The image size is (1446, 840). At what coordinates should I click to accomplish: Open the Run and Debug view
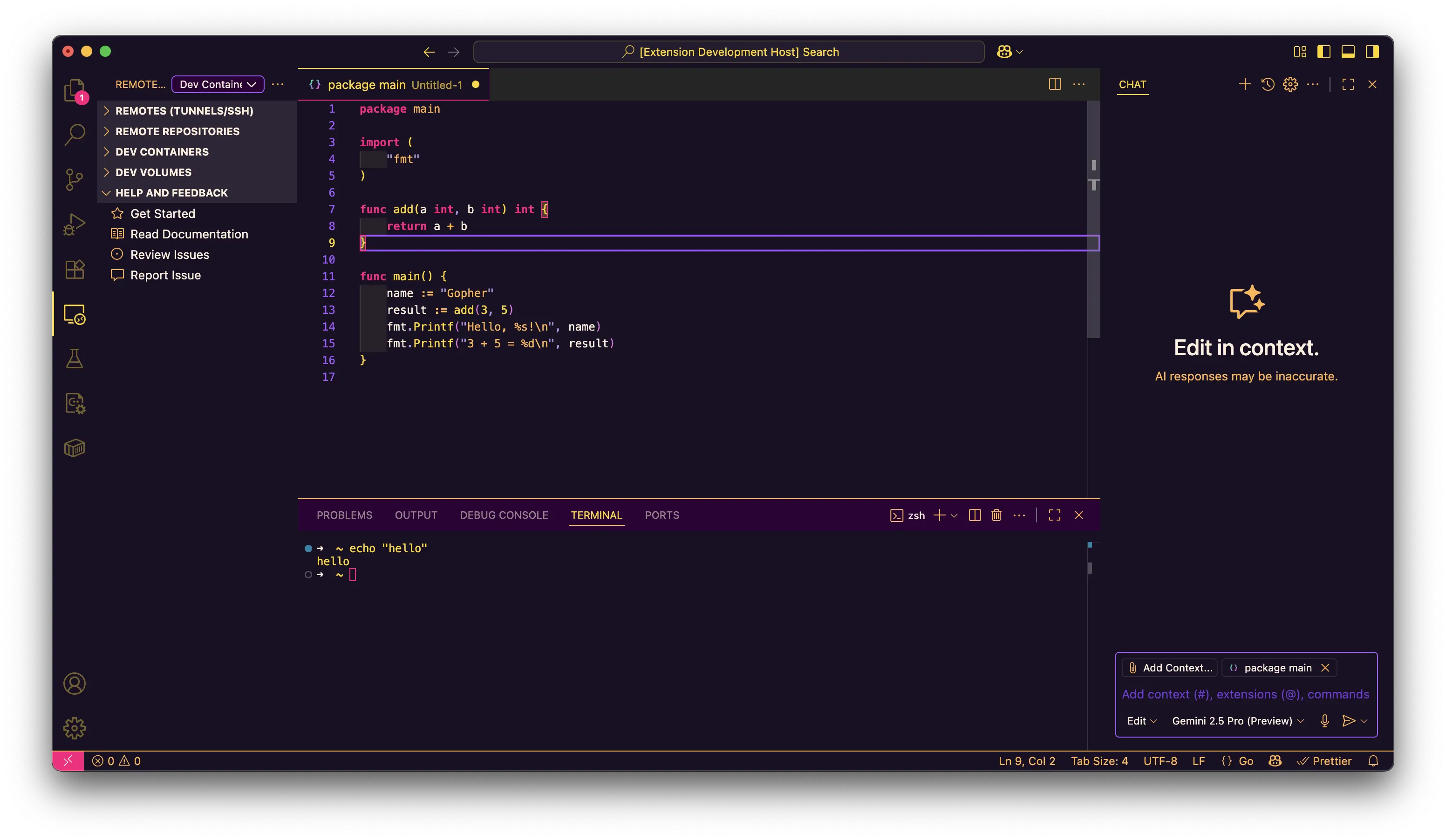coord(74,224)
